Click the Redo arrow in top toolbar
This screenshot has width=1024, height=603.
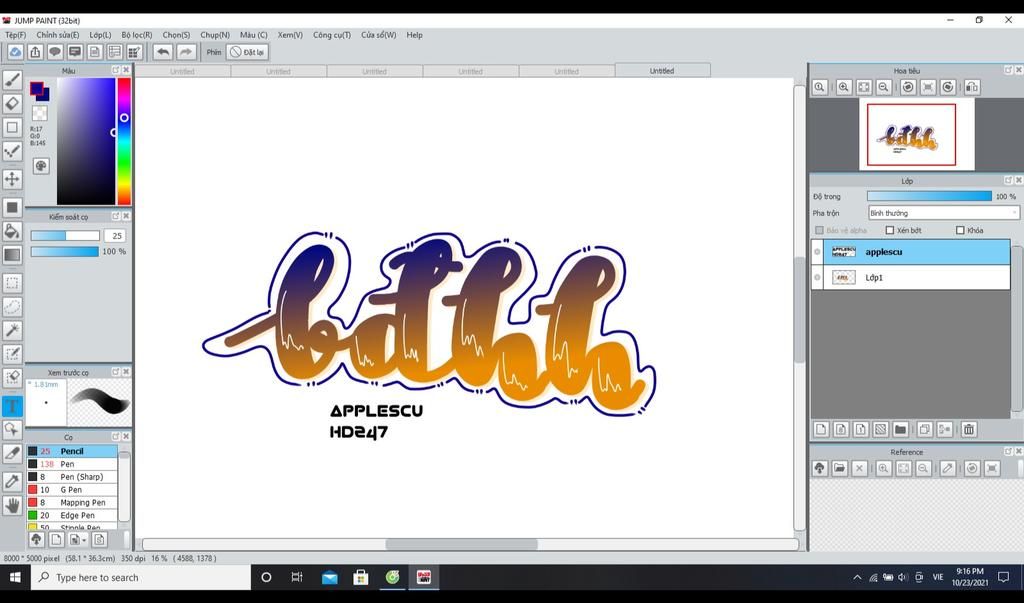pyautogui.click(x=186, y=52)
